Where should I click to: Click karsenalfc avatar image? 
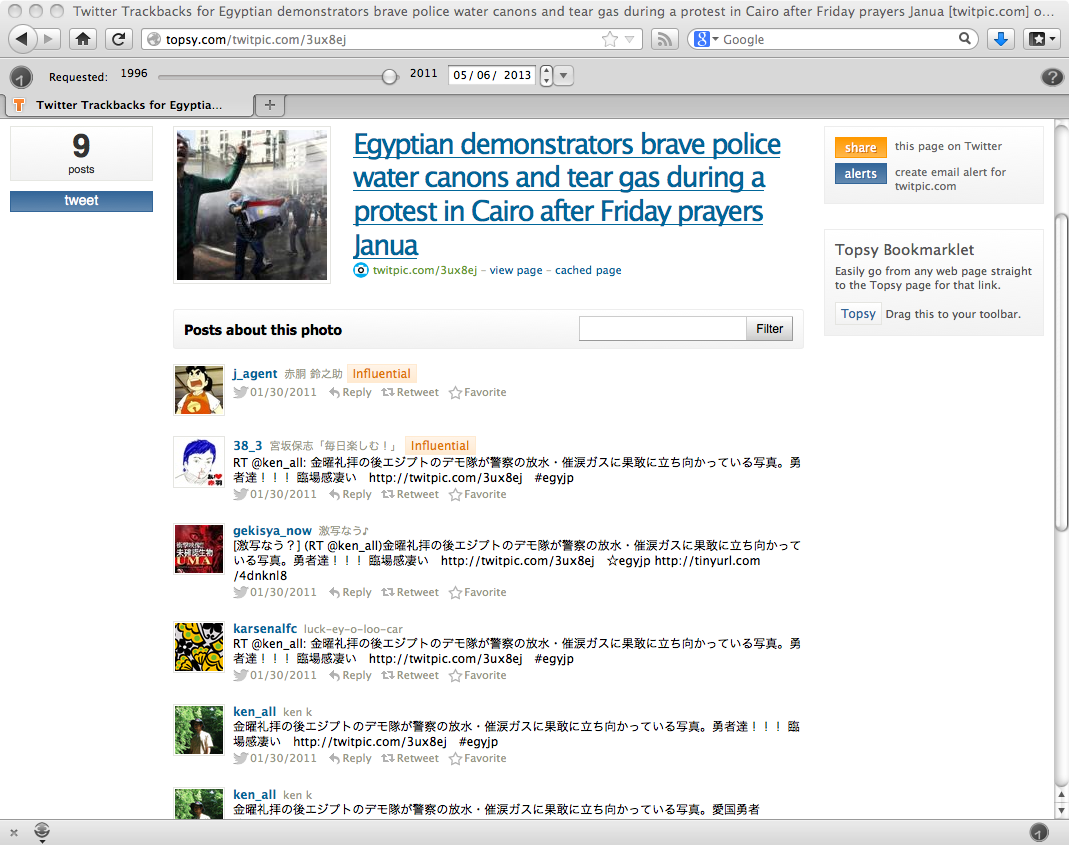(x=198, y=647)
